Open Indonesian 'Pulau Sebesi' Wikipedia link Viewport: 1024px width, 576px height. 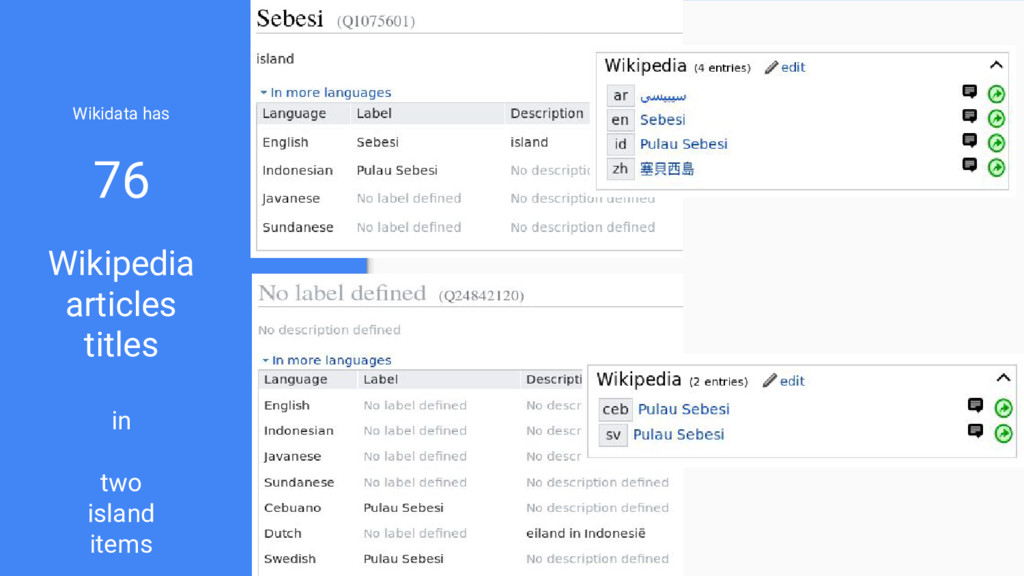pyautogui.click(x=684, y=144)
